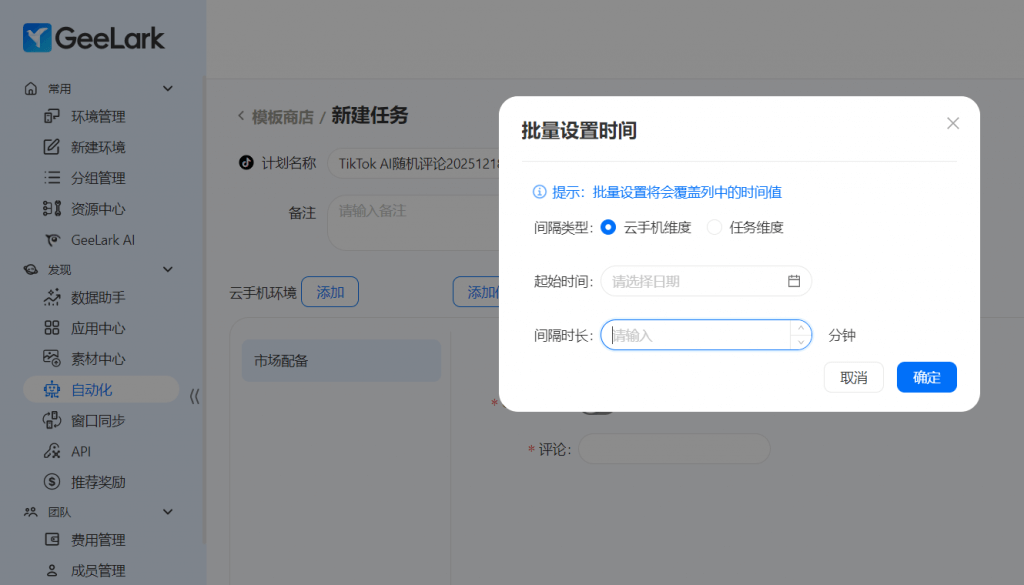
Task: Click the 环境管理 sidebar icon
Action: (x=52, y=116)
